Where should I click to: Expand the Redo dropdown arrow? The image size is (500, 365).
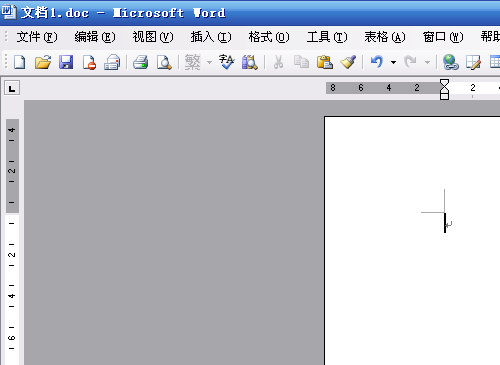point(427,62)
